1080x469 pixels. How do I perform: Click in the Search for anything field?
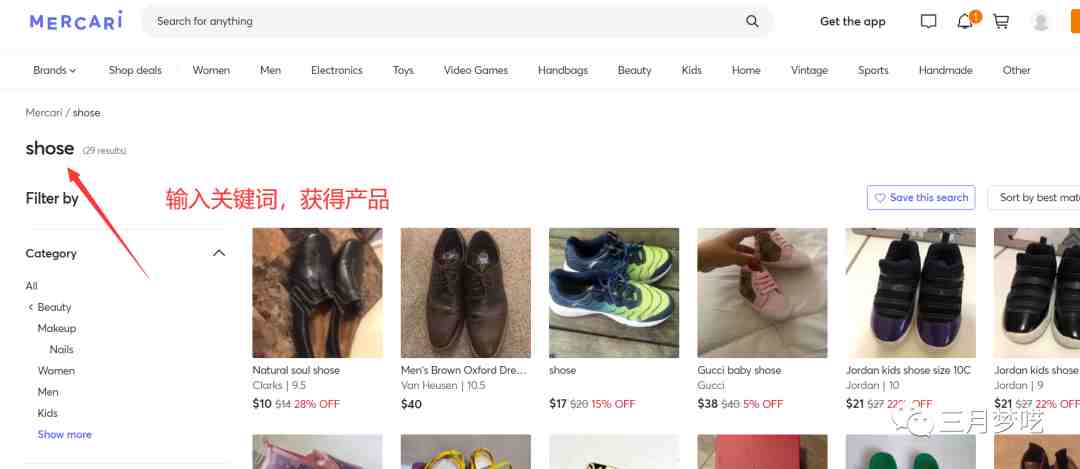click(x=448, y=21)
